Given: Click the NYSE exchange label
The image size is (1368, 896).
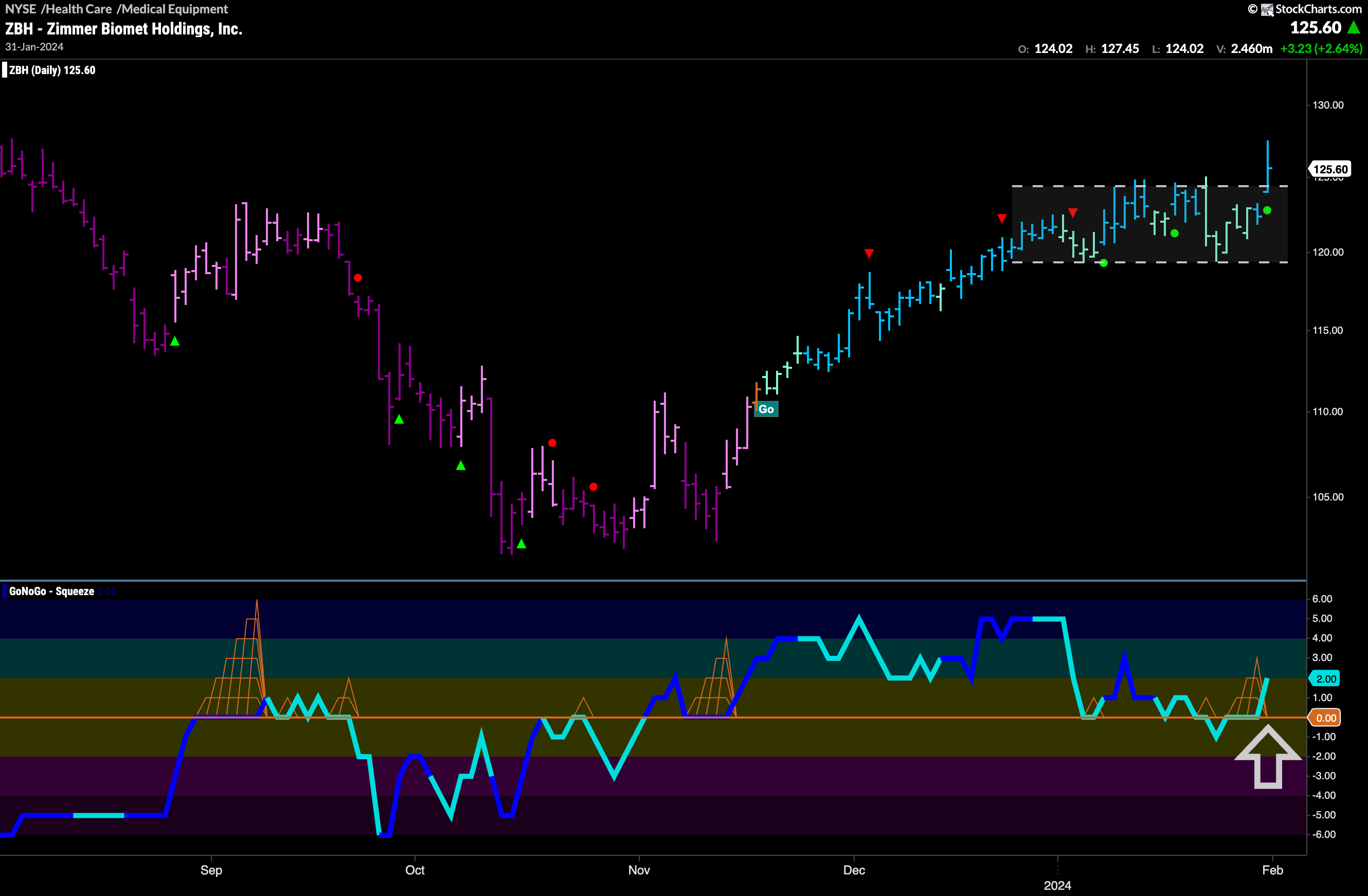Looking at the screenshot, I should tap(21, 9).
